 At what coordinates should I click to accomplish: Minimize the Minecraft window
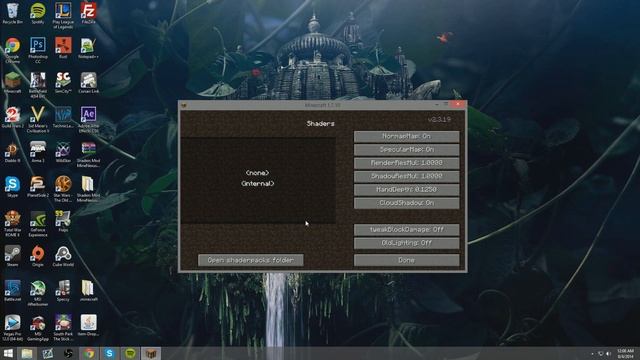tap(437, 104)
